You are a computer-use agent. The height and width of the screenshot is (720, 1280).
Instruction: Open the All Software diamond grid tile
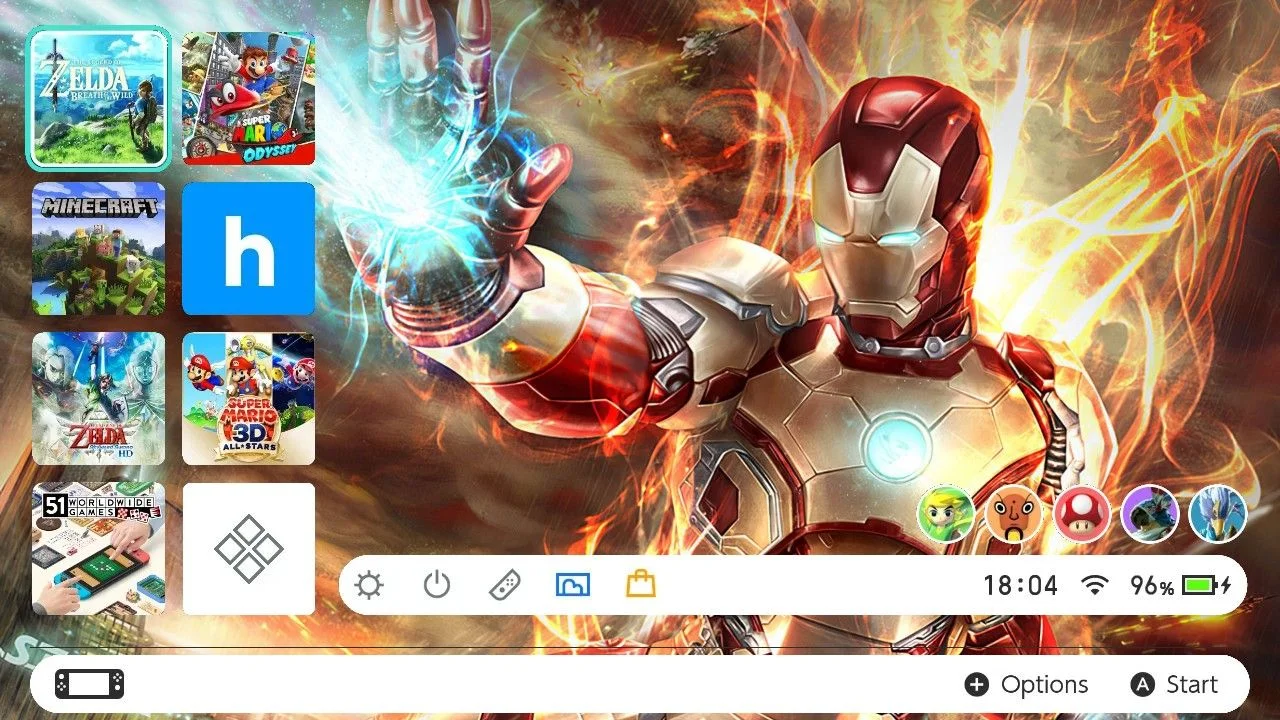(249, 549)
